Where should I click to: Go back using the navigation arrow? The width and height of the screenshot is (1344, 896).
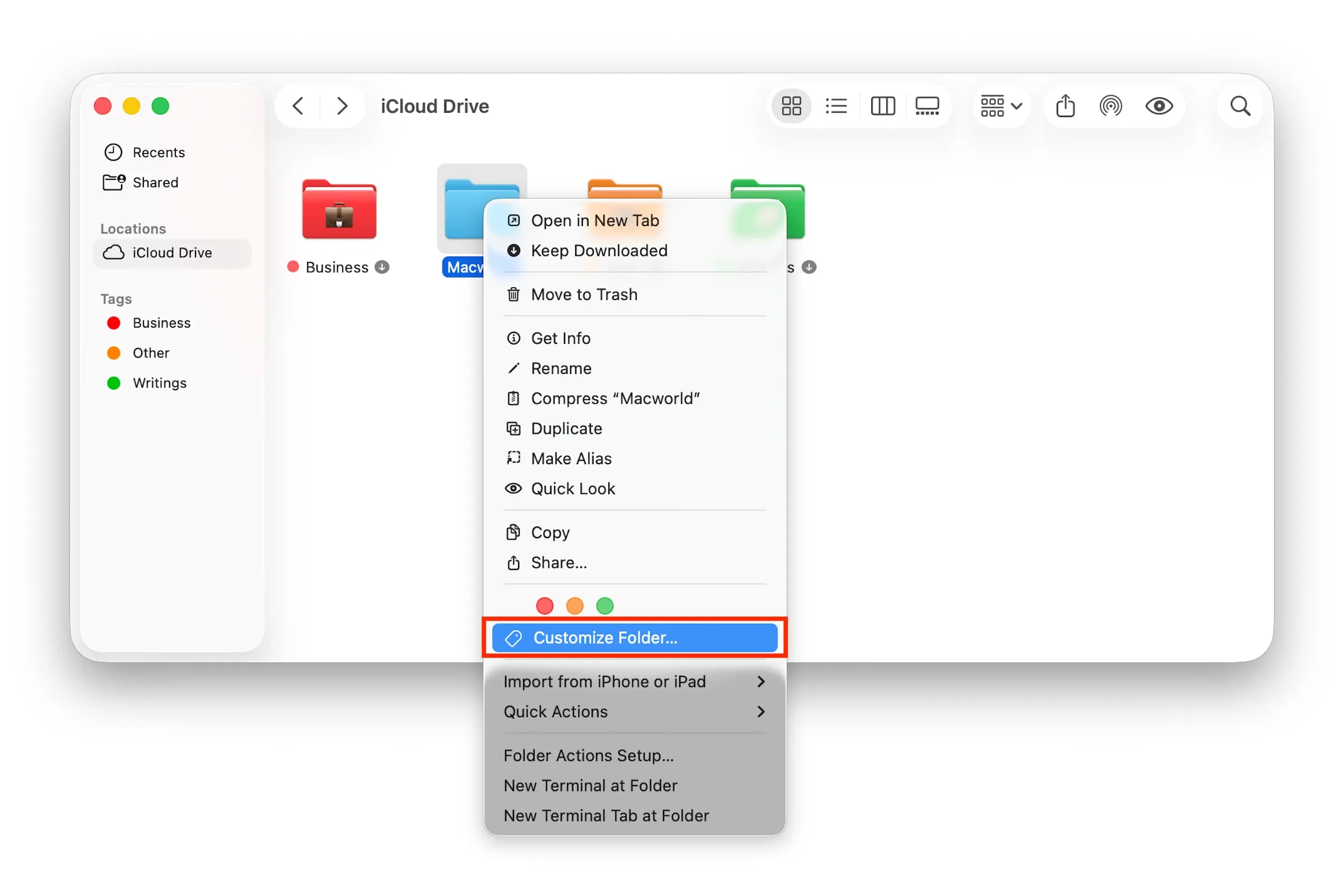[x=298, y=106]
